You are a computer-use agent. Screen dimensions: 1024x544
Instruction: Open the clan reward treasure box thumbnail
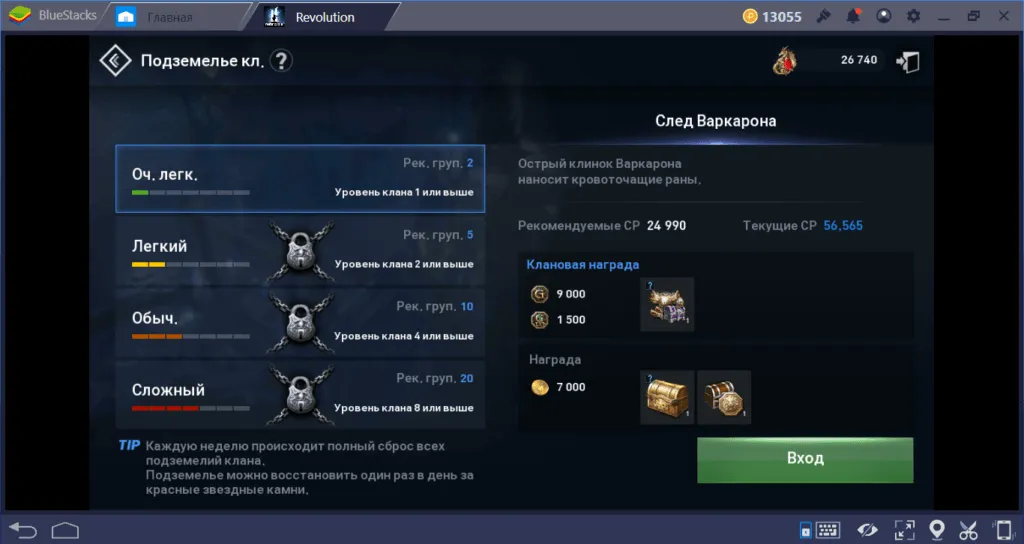coord(667,304)
